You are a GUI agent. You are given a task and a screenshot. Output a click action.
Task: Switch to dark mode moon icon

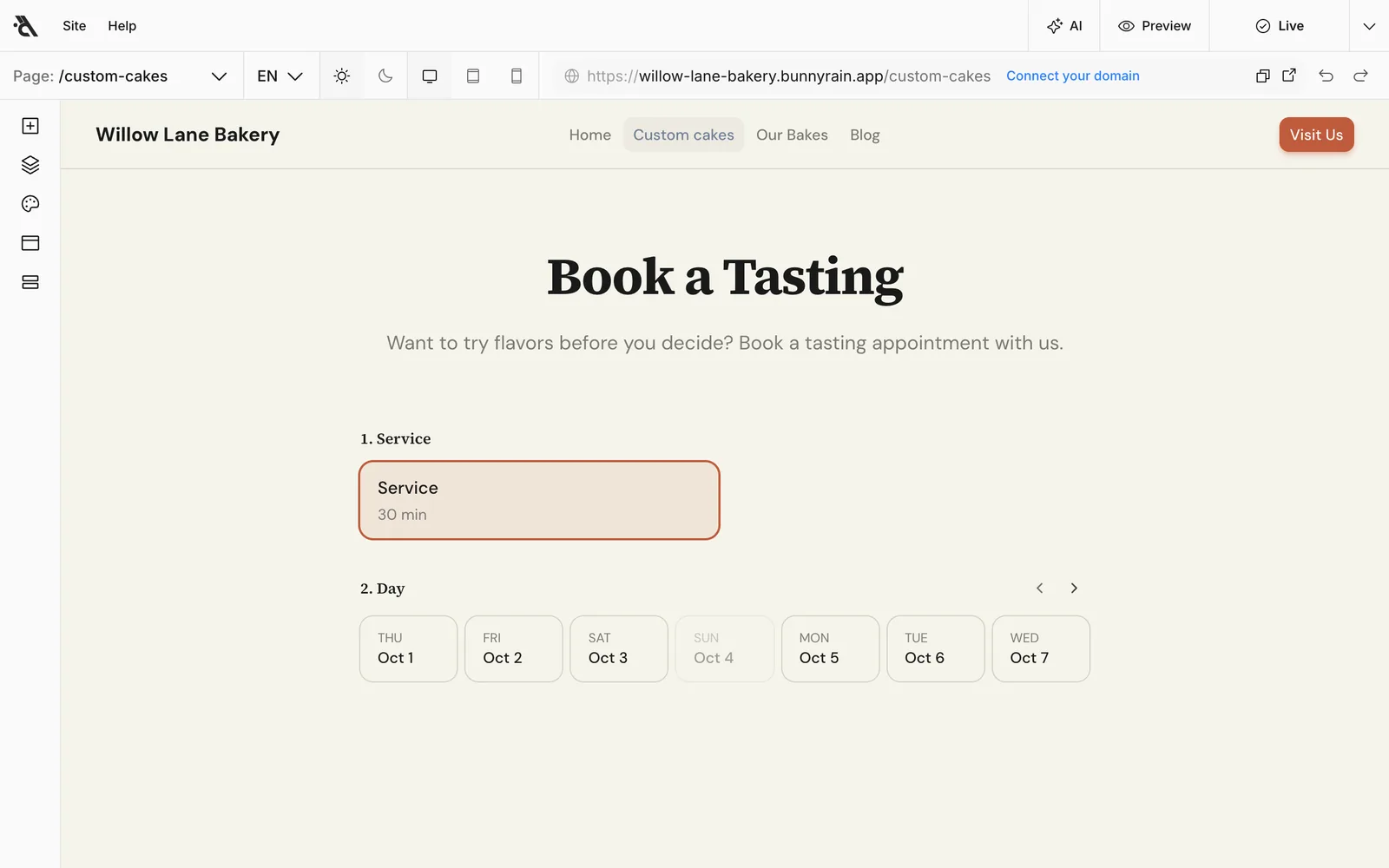[x=385, y=76]
